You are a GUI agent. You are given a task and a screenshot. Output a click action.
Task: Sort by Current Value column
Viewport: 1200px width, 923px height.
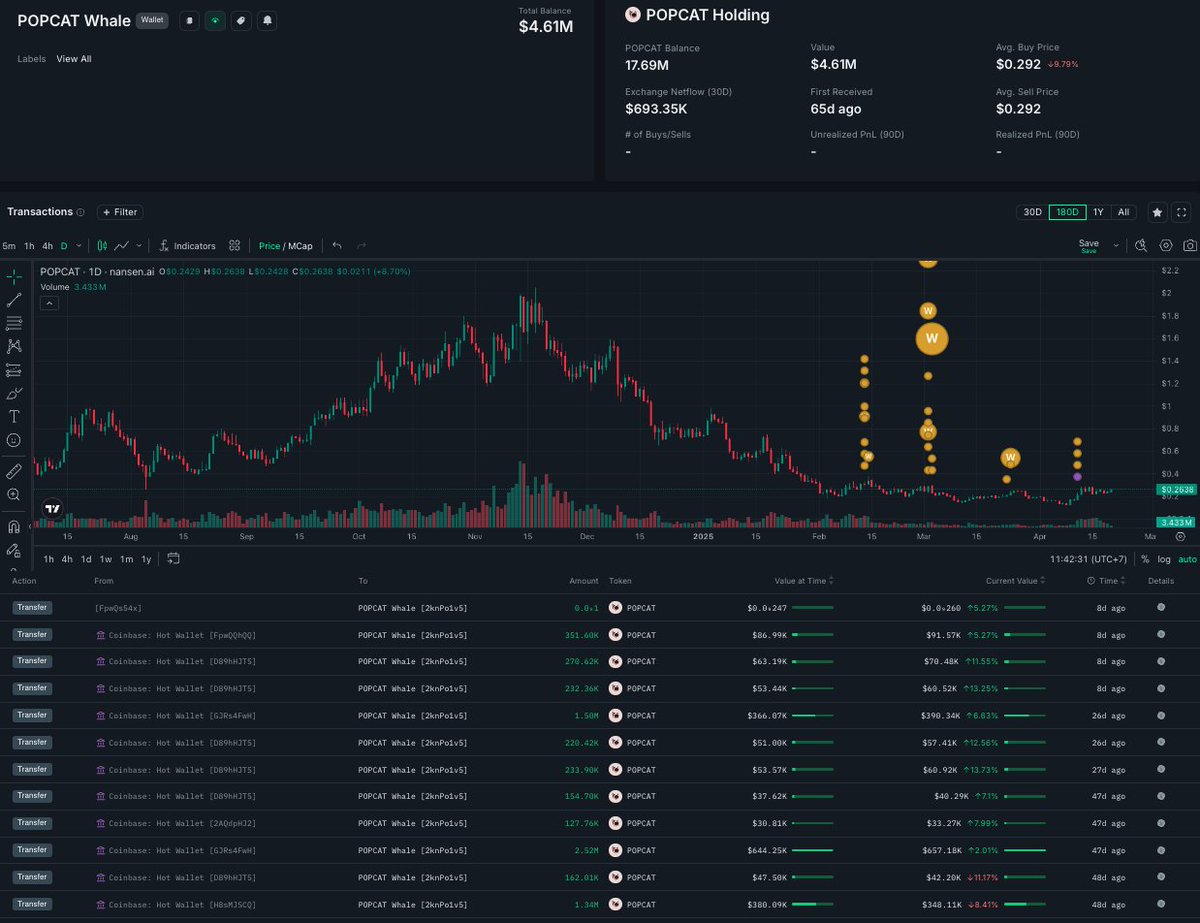point(1016,581)
